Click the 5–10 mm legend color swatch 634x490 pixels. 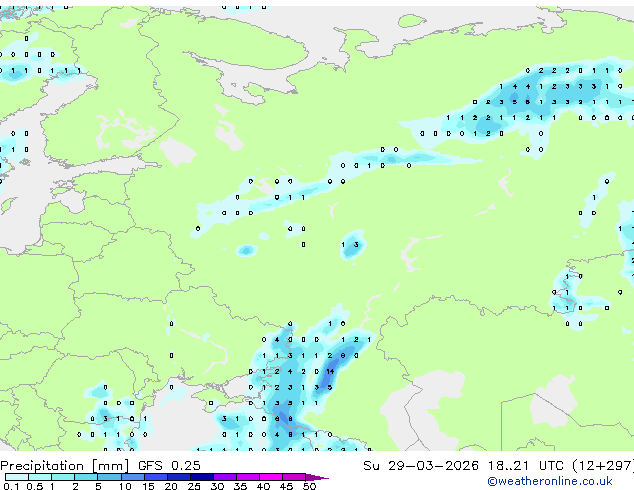click(110, 477)
